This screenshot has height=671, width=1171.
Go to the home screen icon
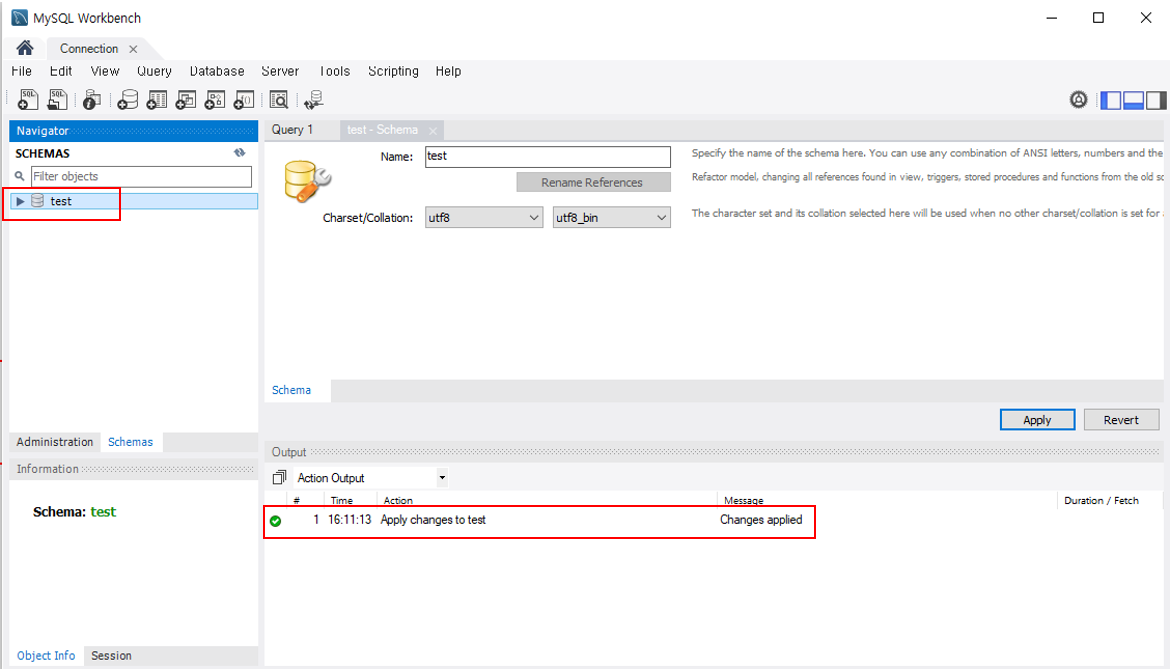click(x=25, y=48)
